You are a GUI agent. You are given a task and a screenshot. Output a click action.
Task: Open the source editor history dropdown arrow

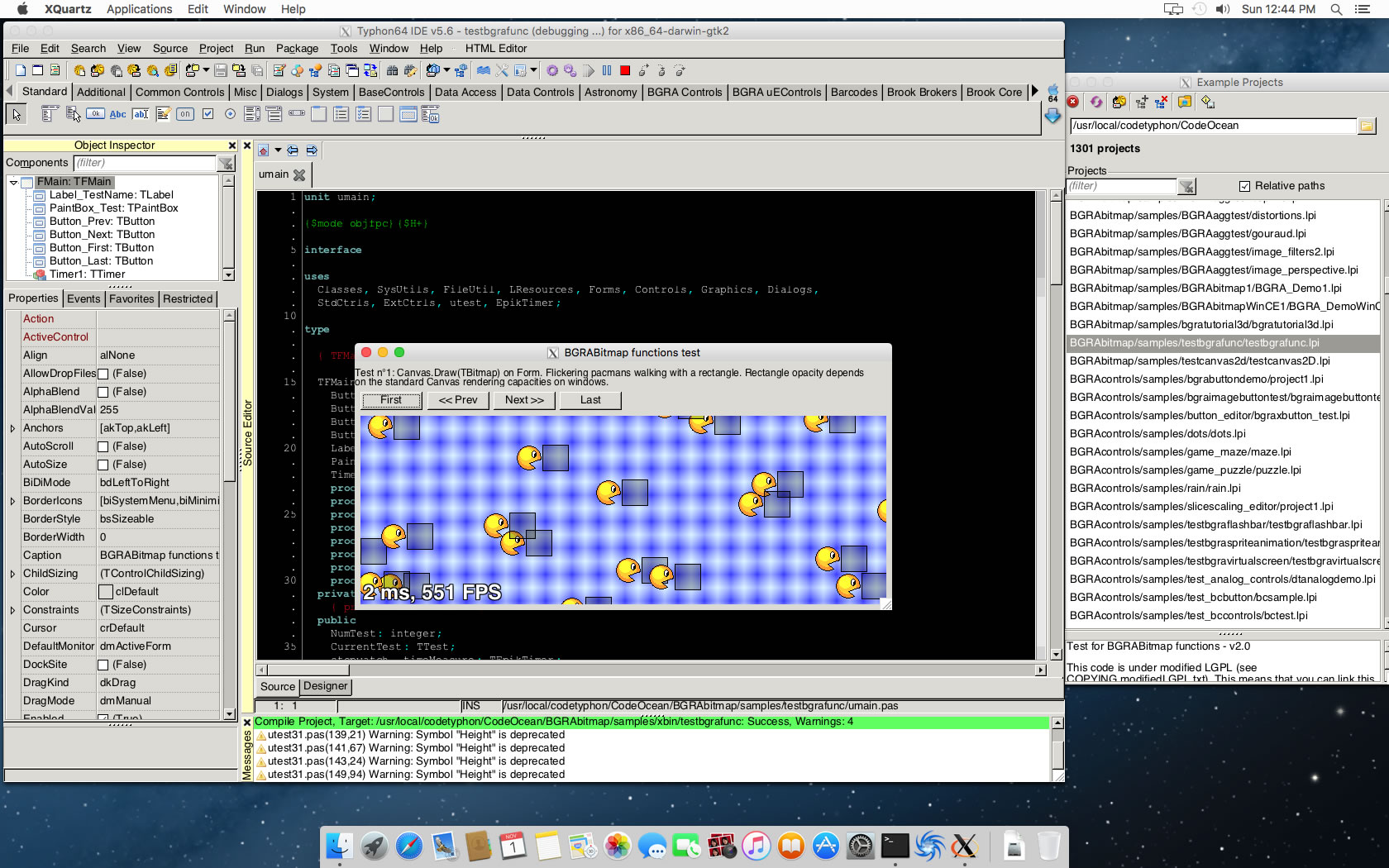[279, 150]
